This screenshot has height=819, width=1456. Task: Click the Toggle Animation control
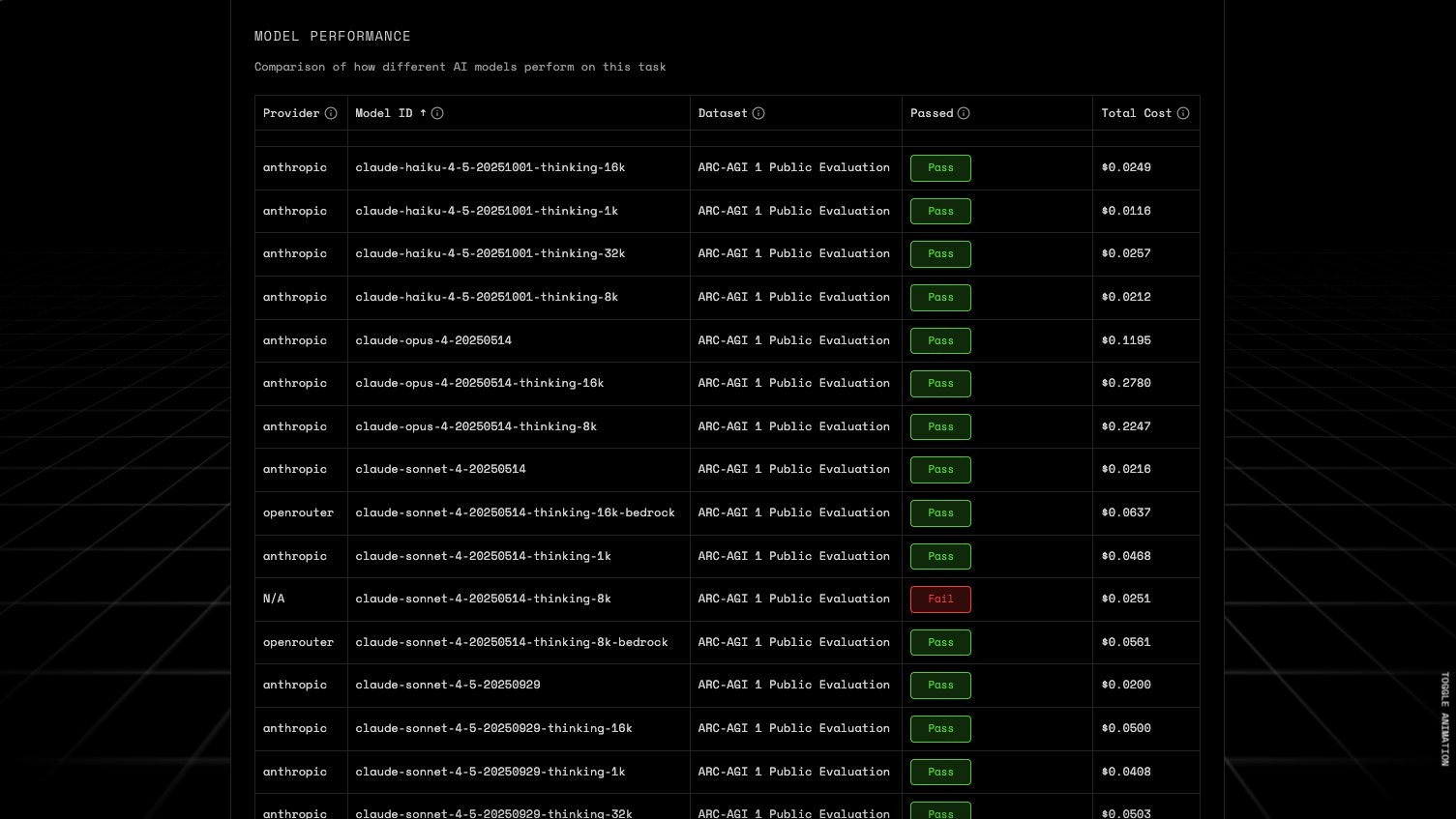pyautogui.click(x=1445, y=718)
